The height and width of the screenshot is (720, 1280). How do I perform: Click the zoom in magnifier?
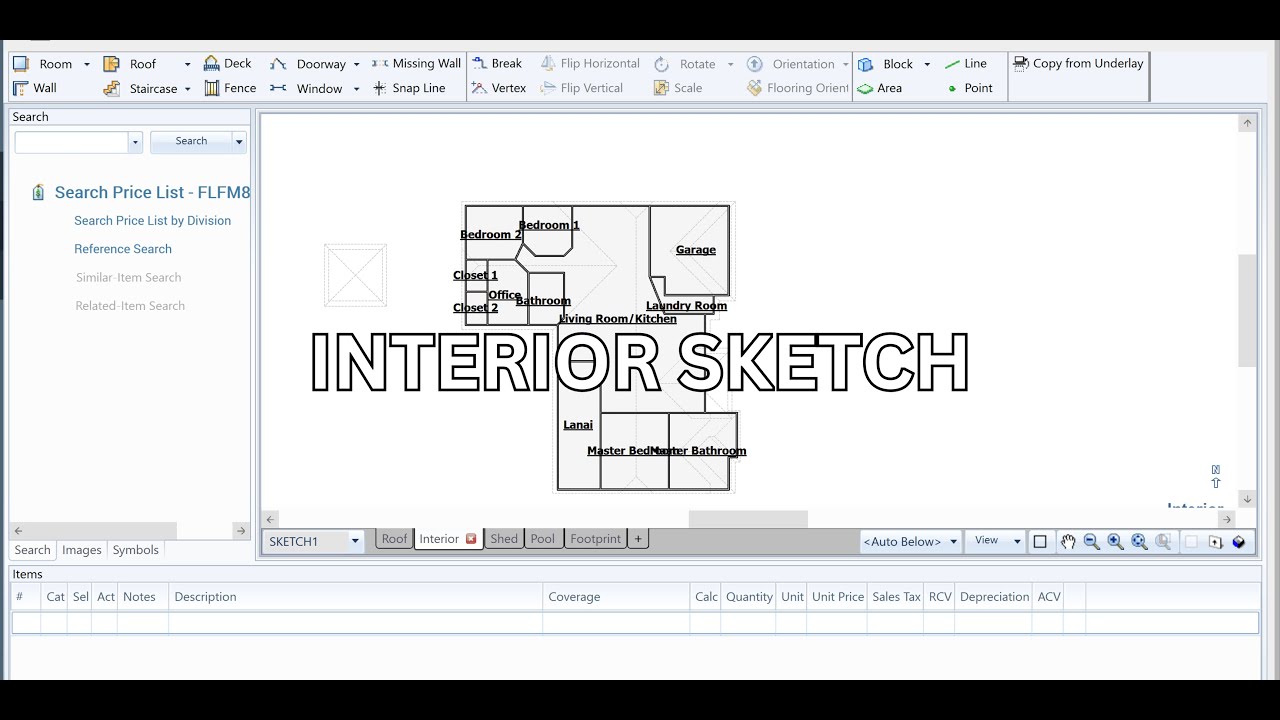click(x=1116, y=541)
